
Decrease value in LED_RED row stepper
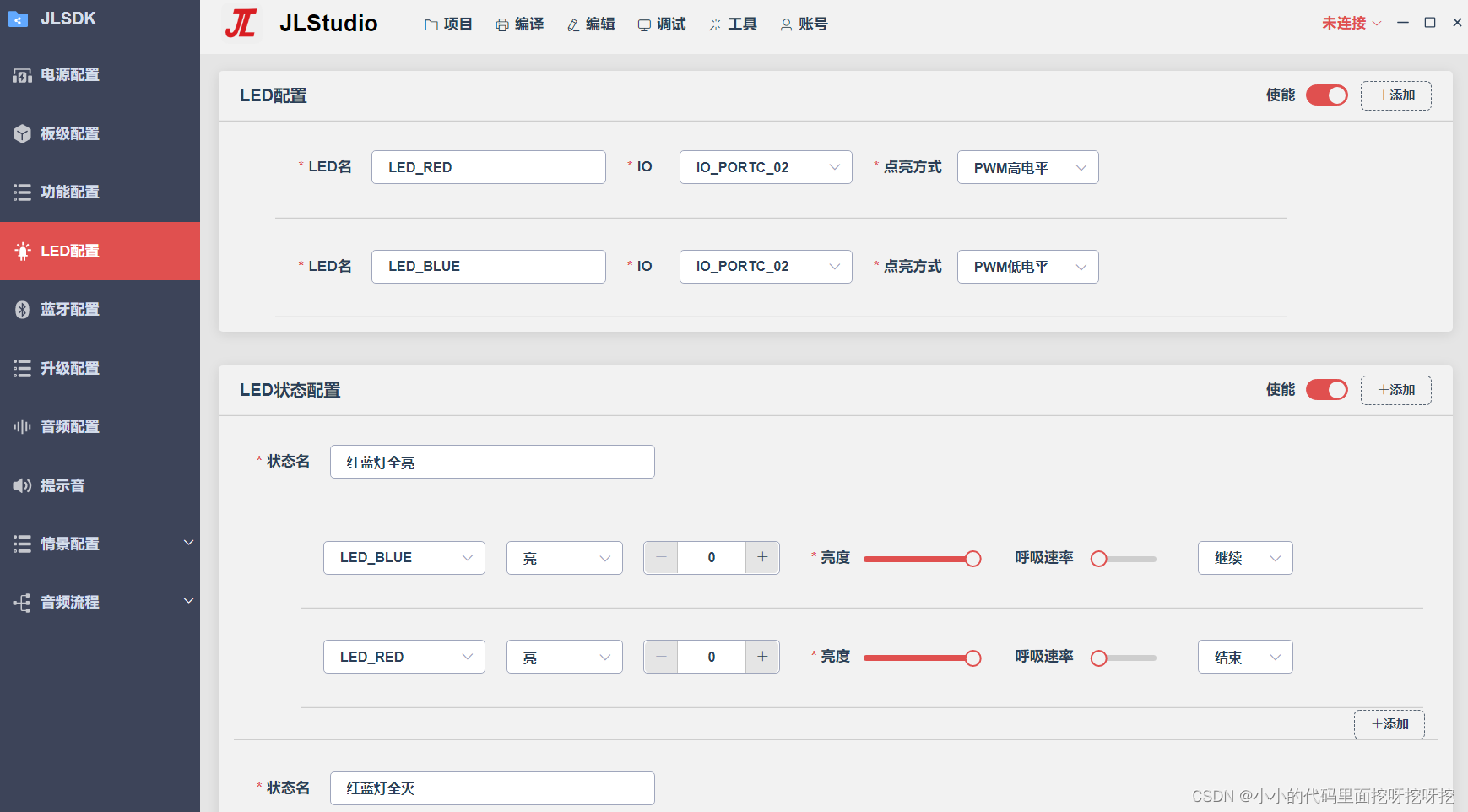click(x=661, y=657)
